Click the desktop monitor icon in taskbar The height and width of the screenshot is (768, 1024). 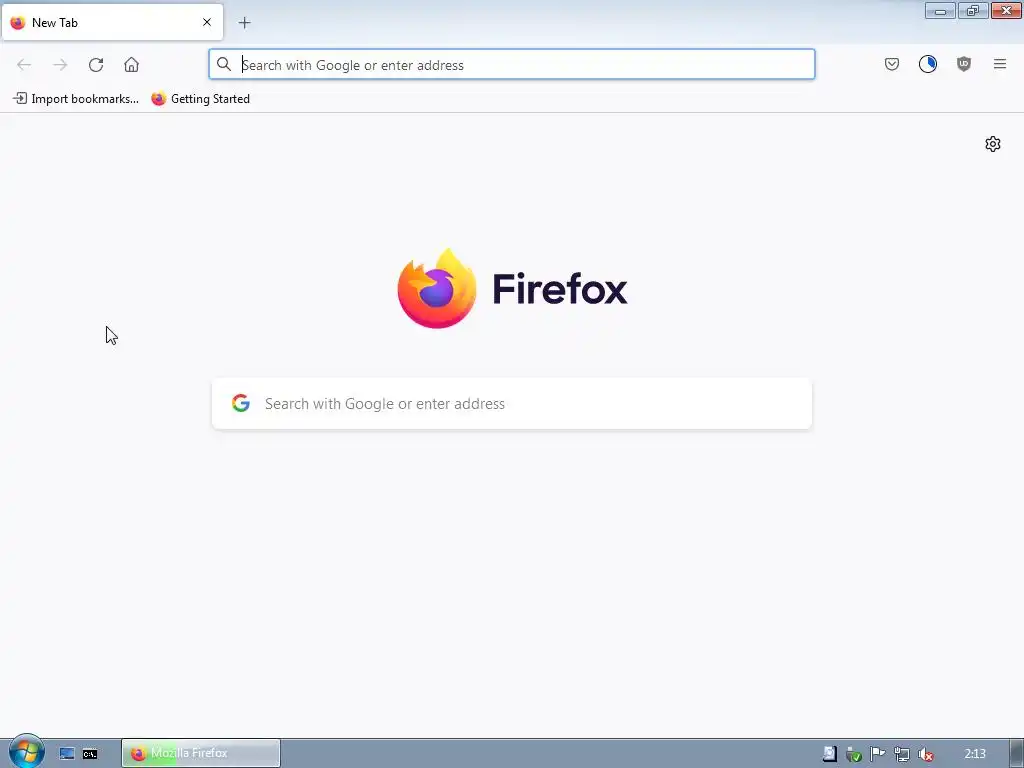click(x=67, y=754)
